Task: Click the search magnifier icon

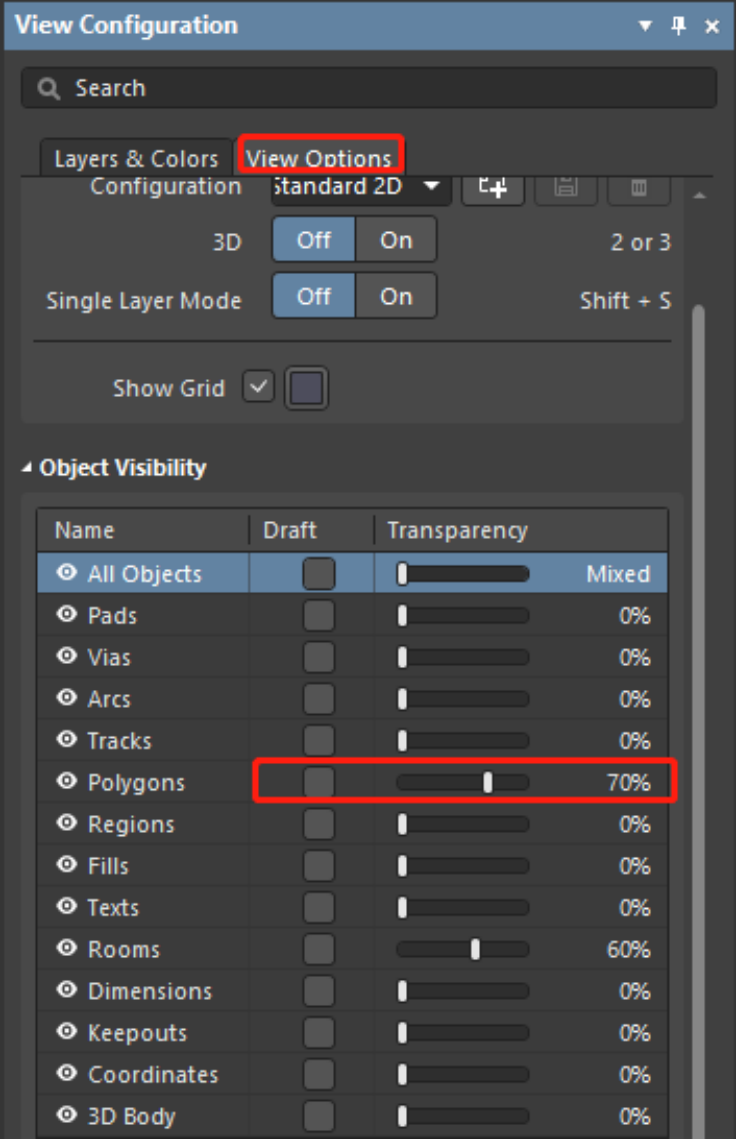Action: tap(49, 89)
